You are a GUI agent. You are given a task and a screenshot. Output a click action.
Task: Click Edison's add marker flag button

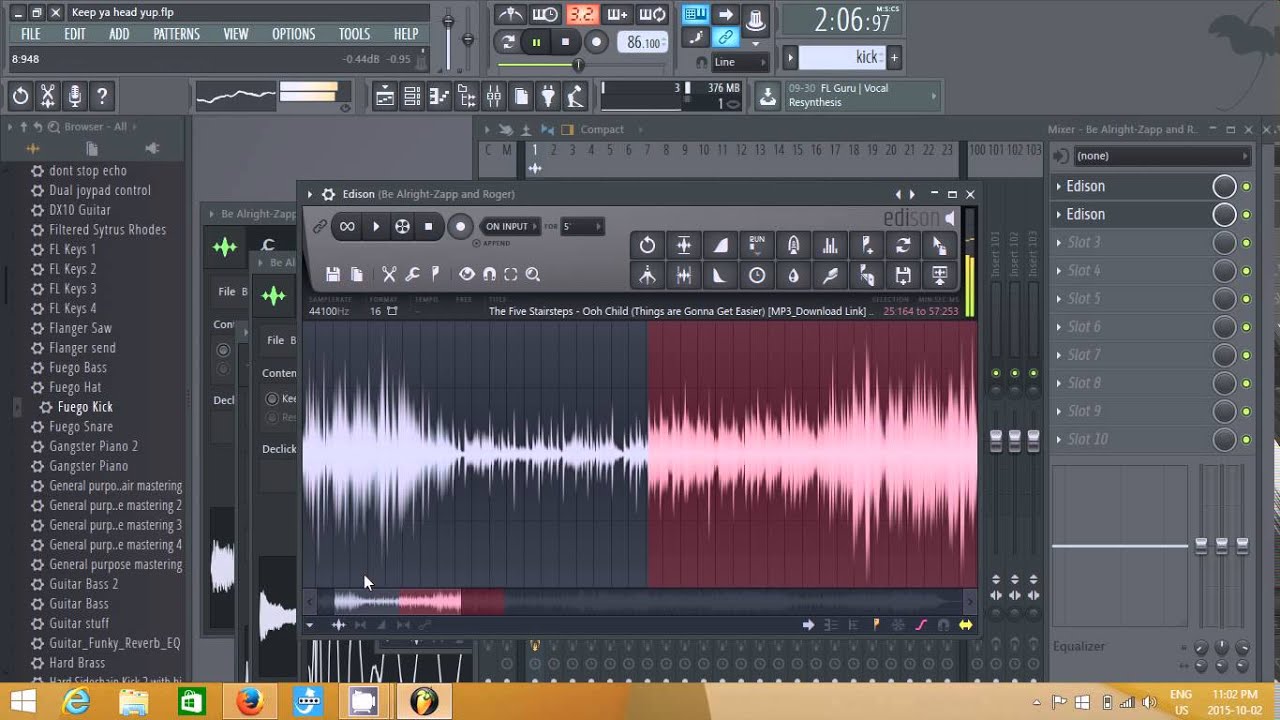point(866,245)
